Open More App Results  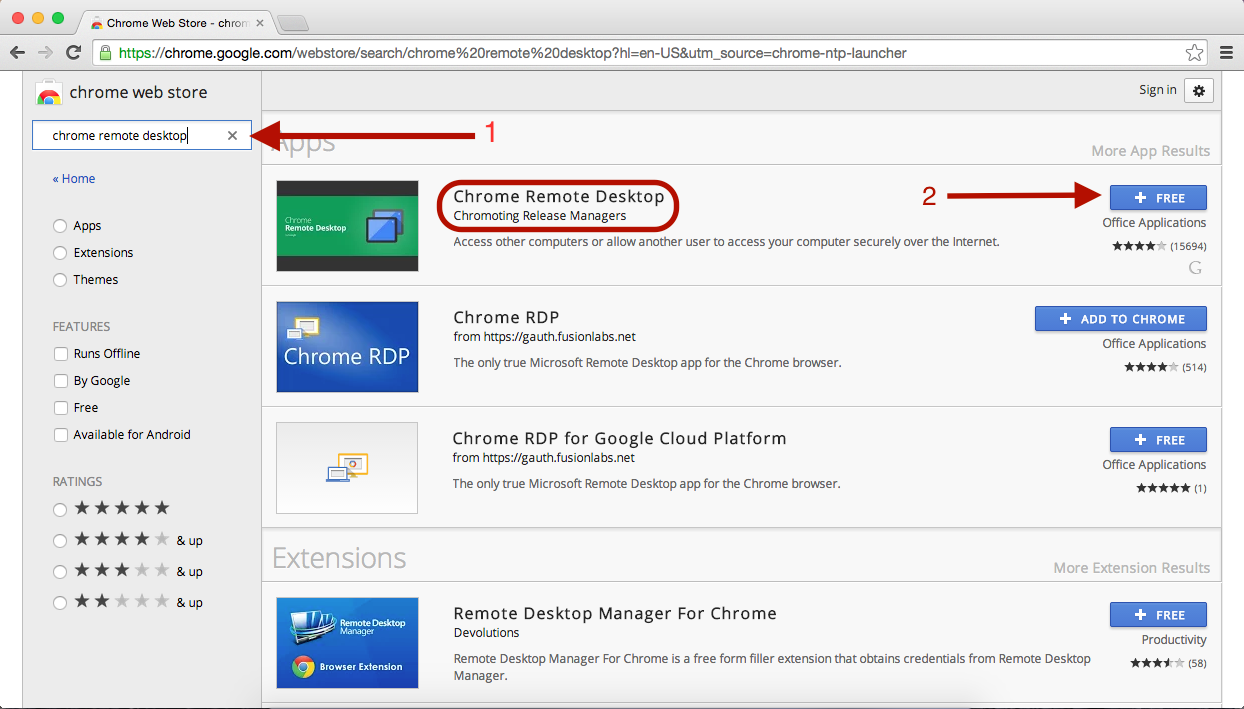[x=1150, y=151]
